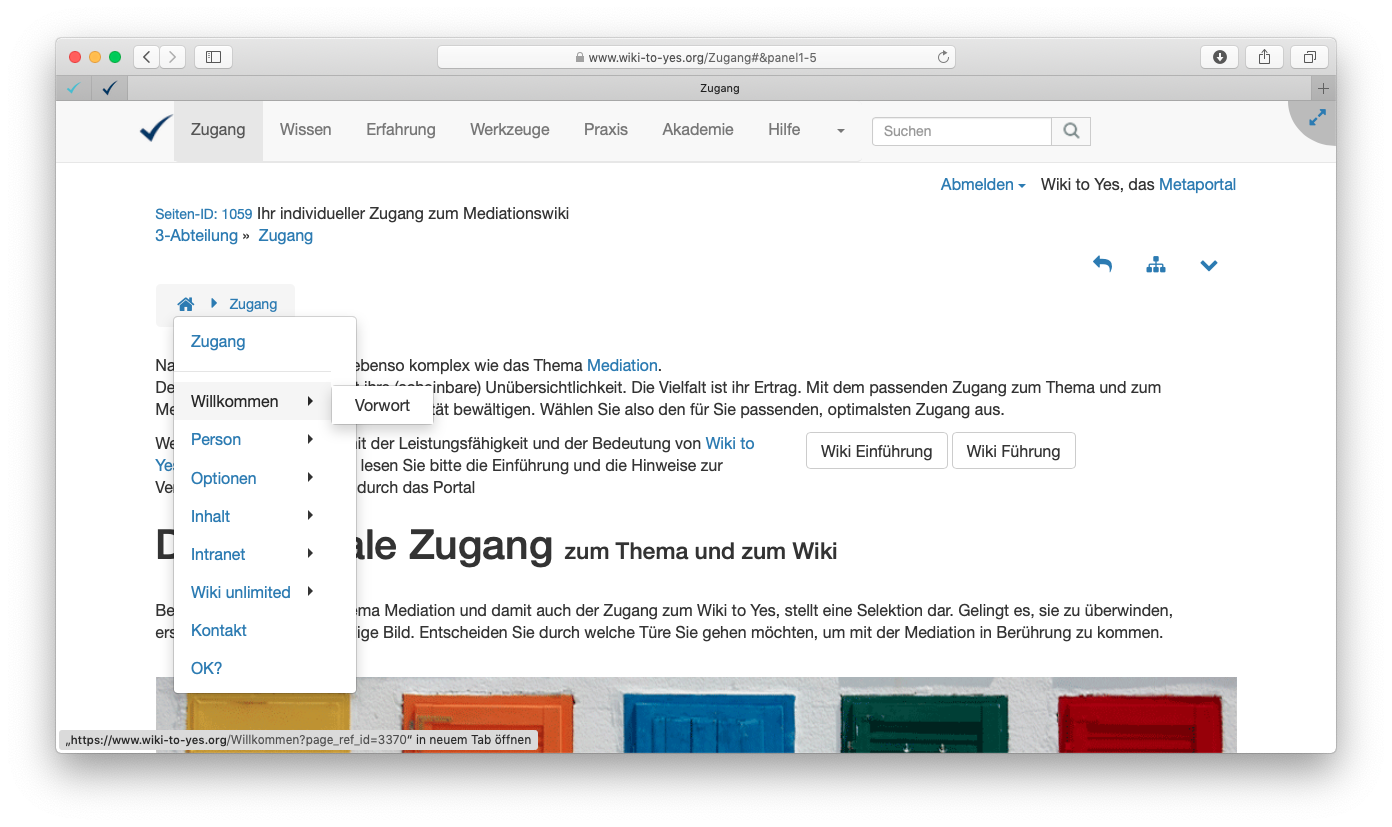The height and width of the screenshot is (827, 1392).
Task: Click the fullscreen expand arrows icon
Action: click(x=1317, y=118)
